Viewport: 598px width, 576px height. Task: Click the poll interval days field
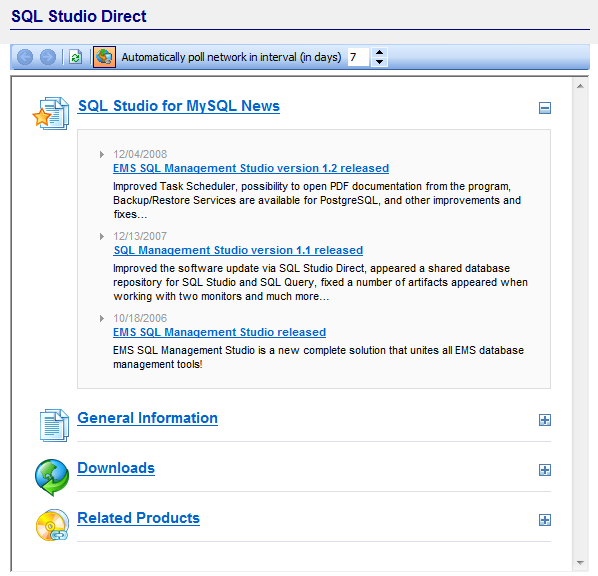point(358,57)
